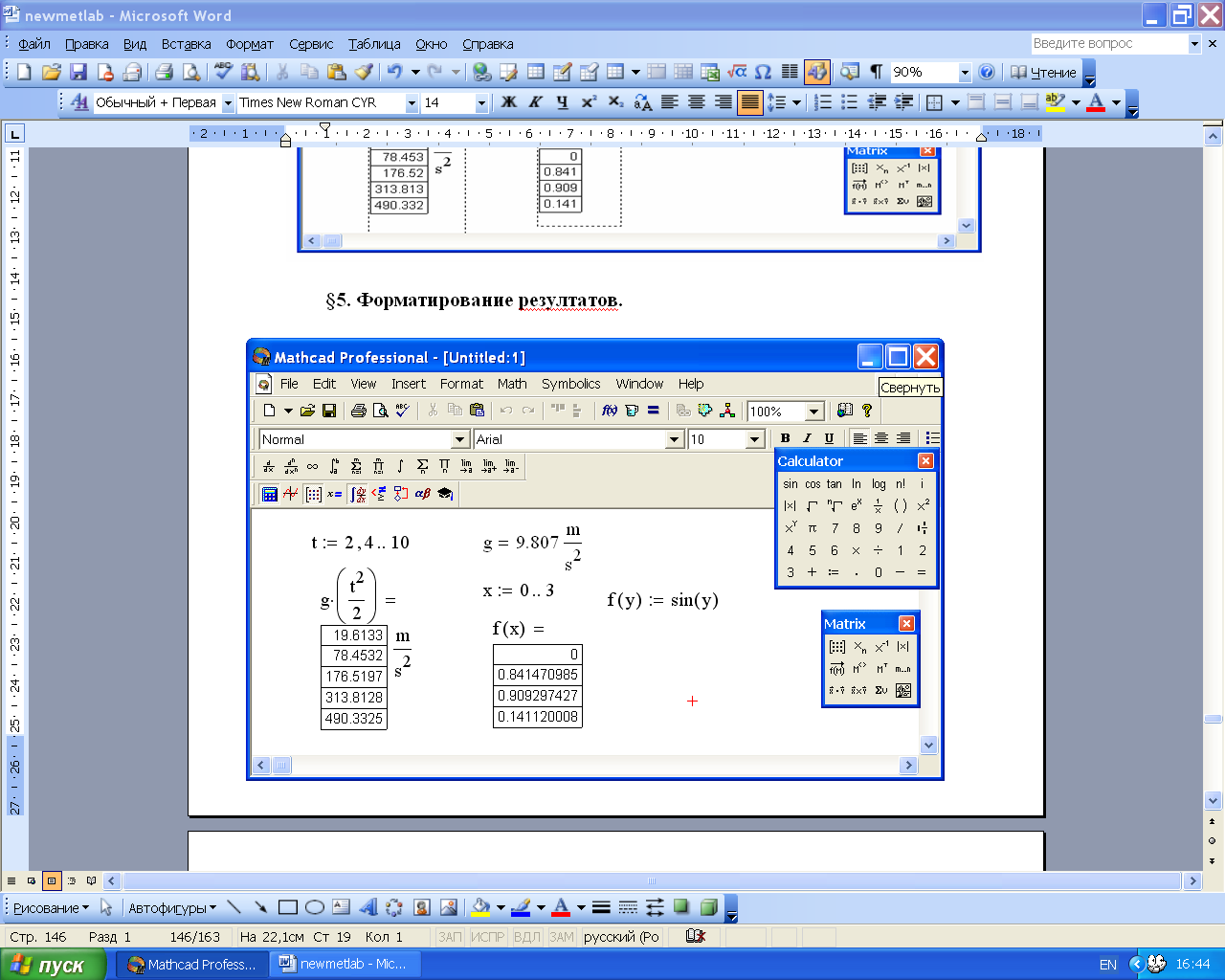The width and height of the screenshot is (1225, 980).
Task: Insert a hyperlink using globe icon
Action: (x=481, y=73)
